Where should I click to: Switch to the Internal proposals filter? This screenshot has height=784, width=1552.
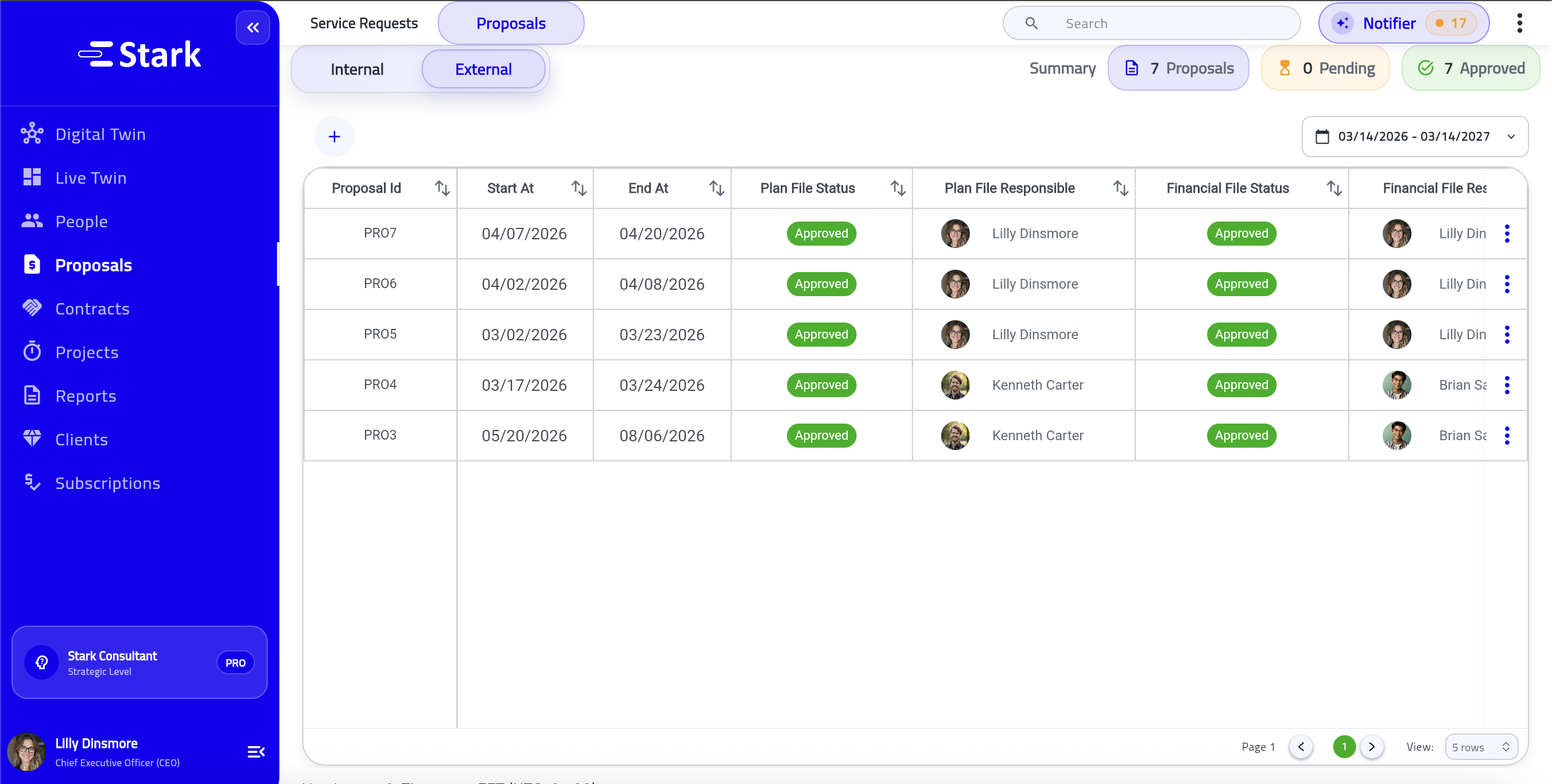point(356,69)
